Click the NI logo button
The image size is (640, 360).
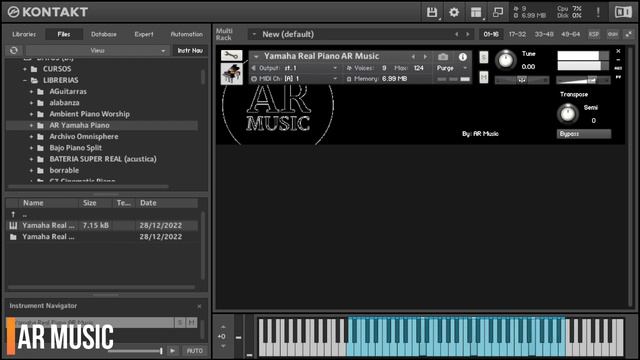[x=623, y=12]
